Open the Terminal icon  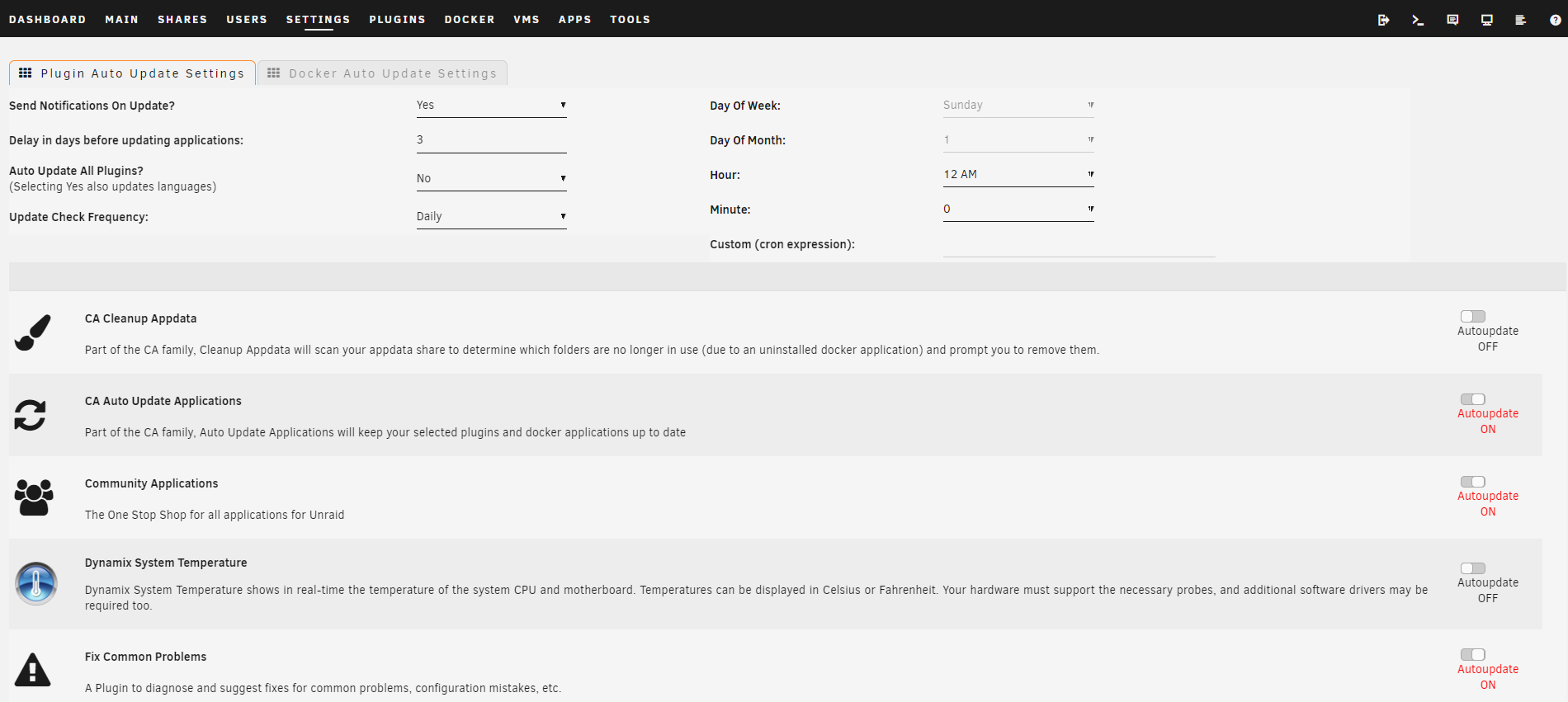(x=1418, y=20)
